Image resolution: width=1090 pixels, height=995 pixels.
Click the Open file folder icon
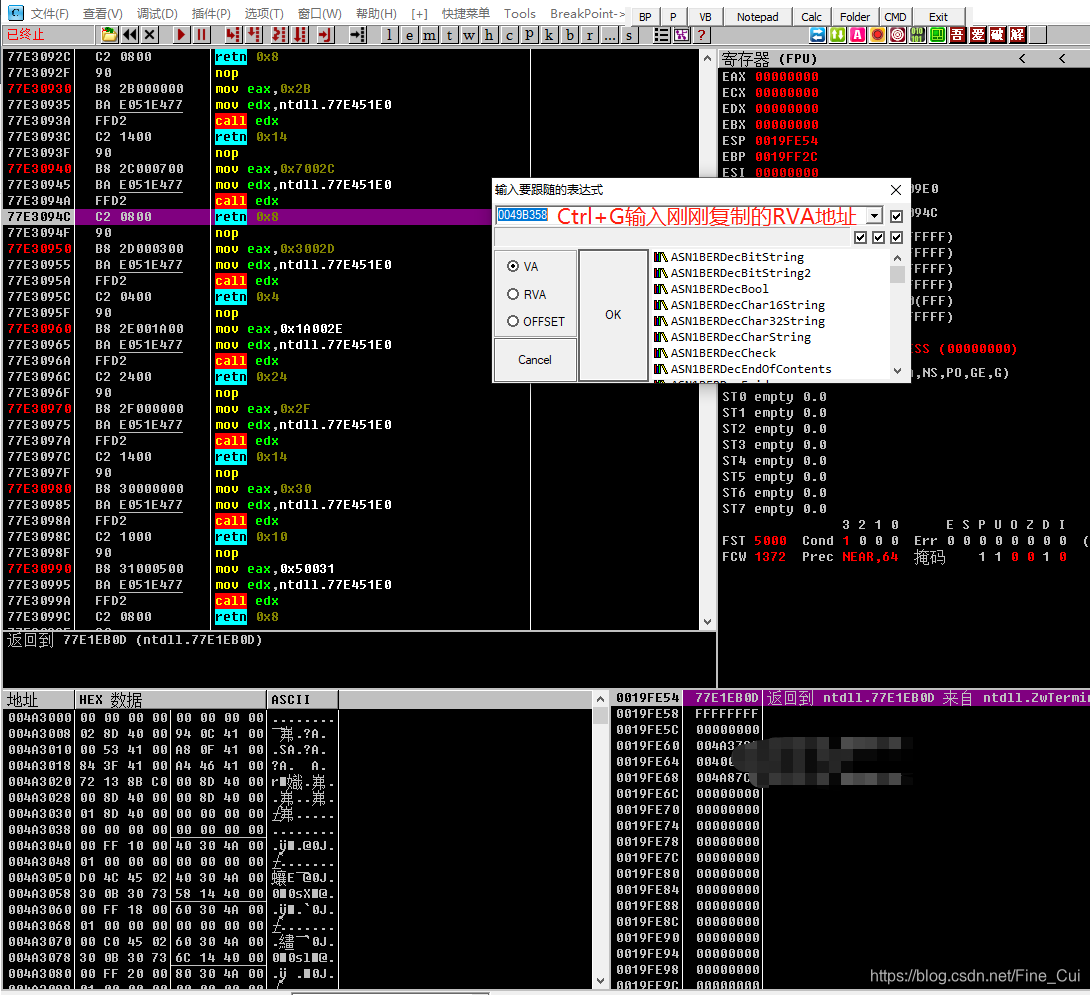[109, 35]
